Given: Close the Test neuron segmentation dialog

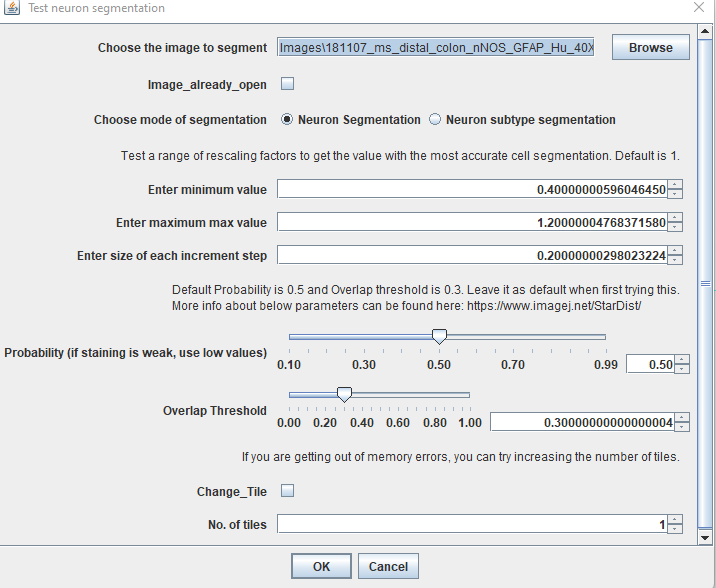Looking at the screenshot, I should click(698, 8).
